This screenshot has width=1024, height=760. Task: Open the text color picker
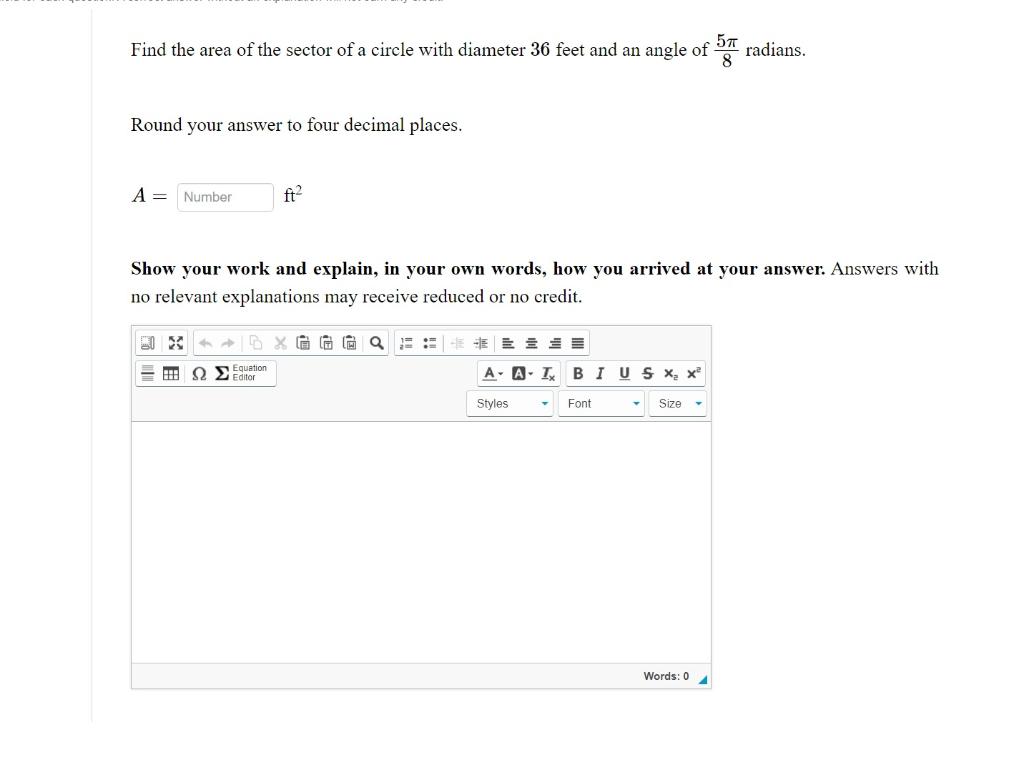point(490,373)
